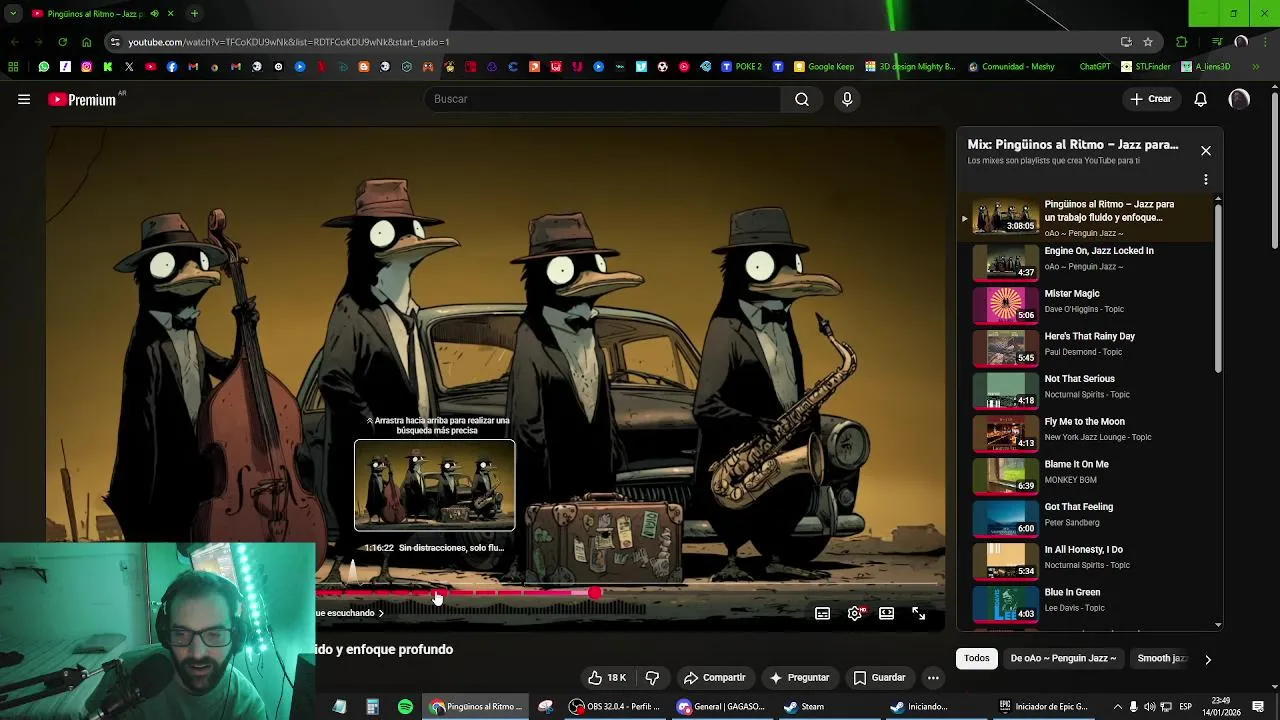The width and height of the screenshot is (1280, 720).
Task: Open more actions ellipsis below video
Action: 933,678
